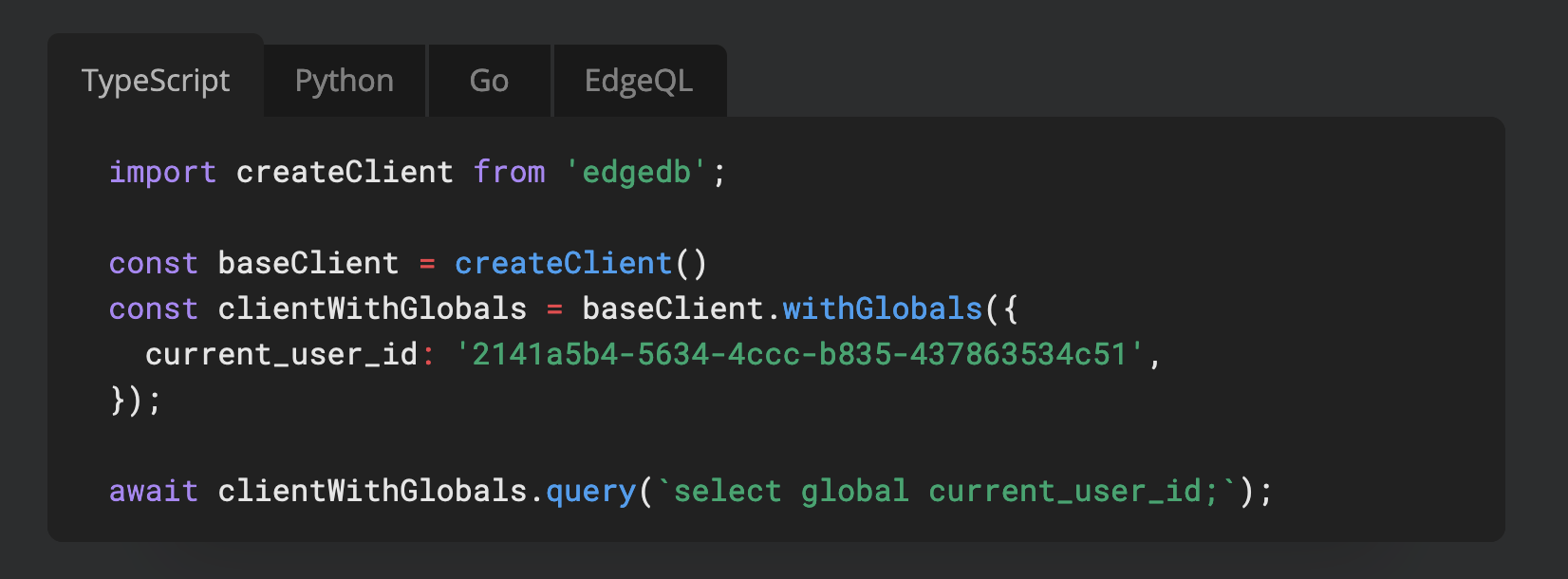1568x579 pixels.
Task: Click the withGlobals method name
Action: pyautogui.click(x=882, y=308)
